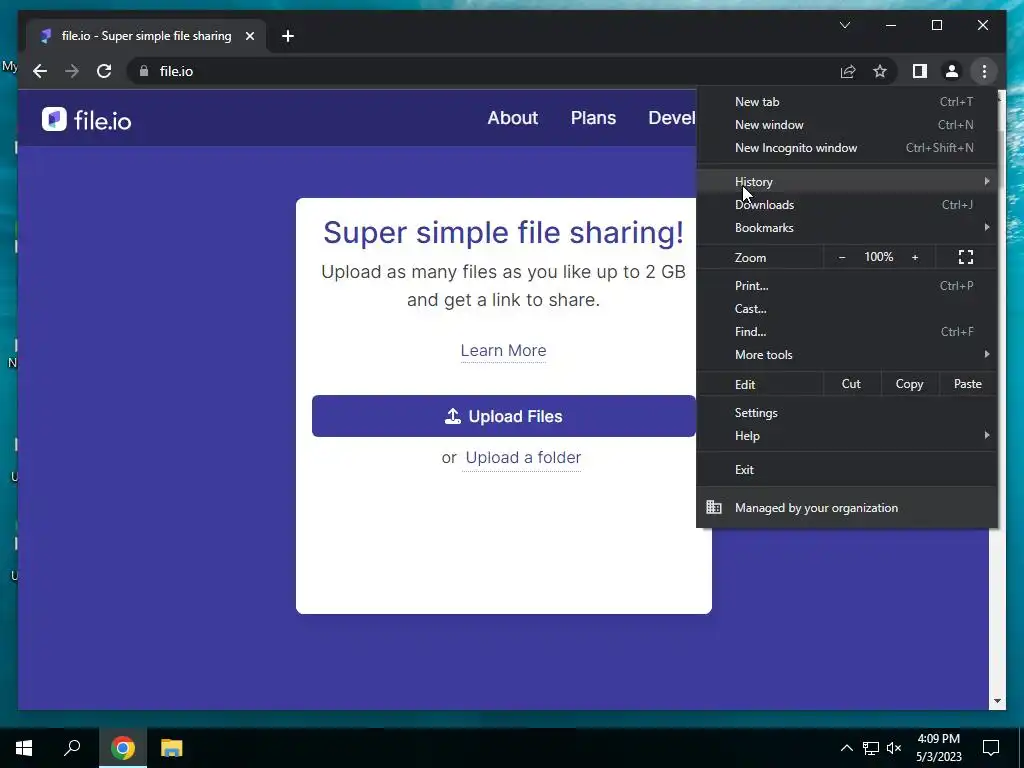Open the Chrome profile avatar icon
Viewport: 1024px width, 768px height.
pyautogui.click(x=952, y=71)
